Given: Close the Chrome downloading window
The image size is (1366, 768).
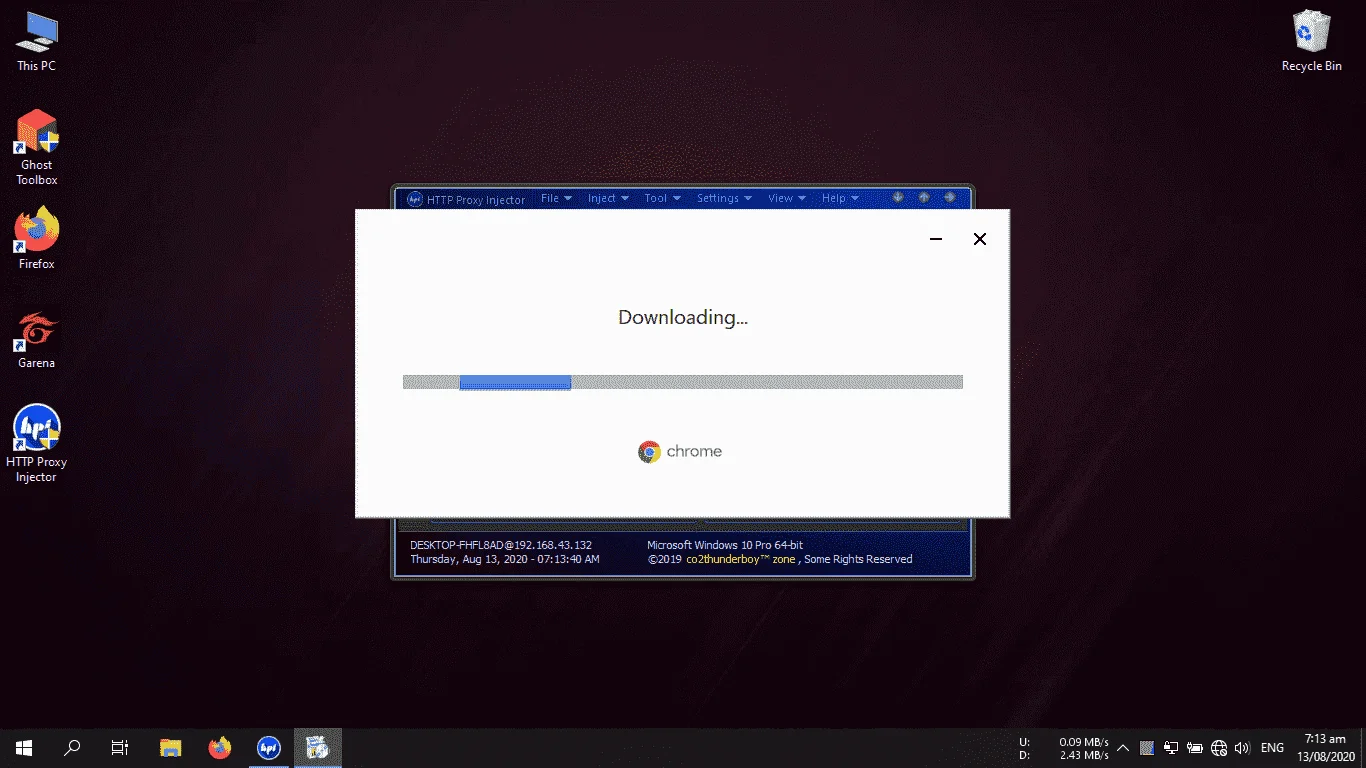Looking at the screenshot, I should (x=980, y=239).
